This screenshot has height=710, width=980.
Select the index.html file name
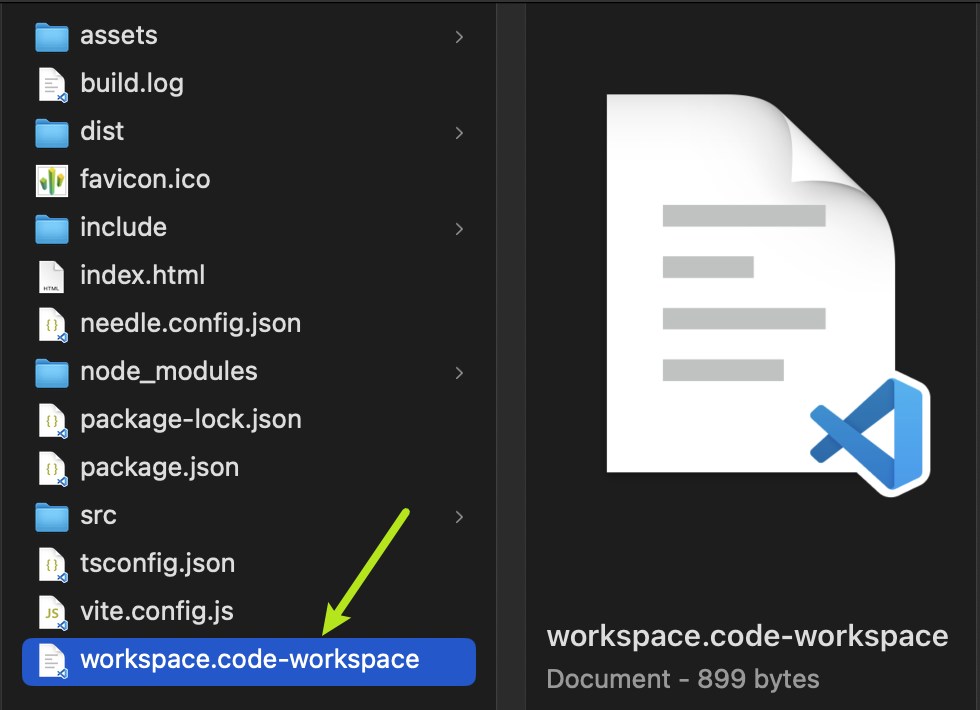point(142,276)
